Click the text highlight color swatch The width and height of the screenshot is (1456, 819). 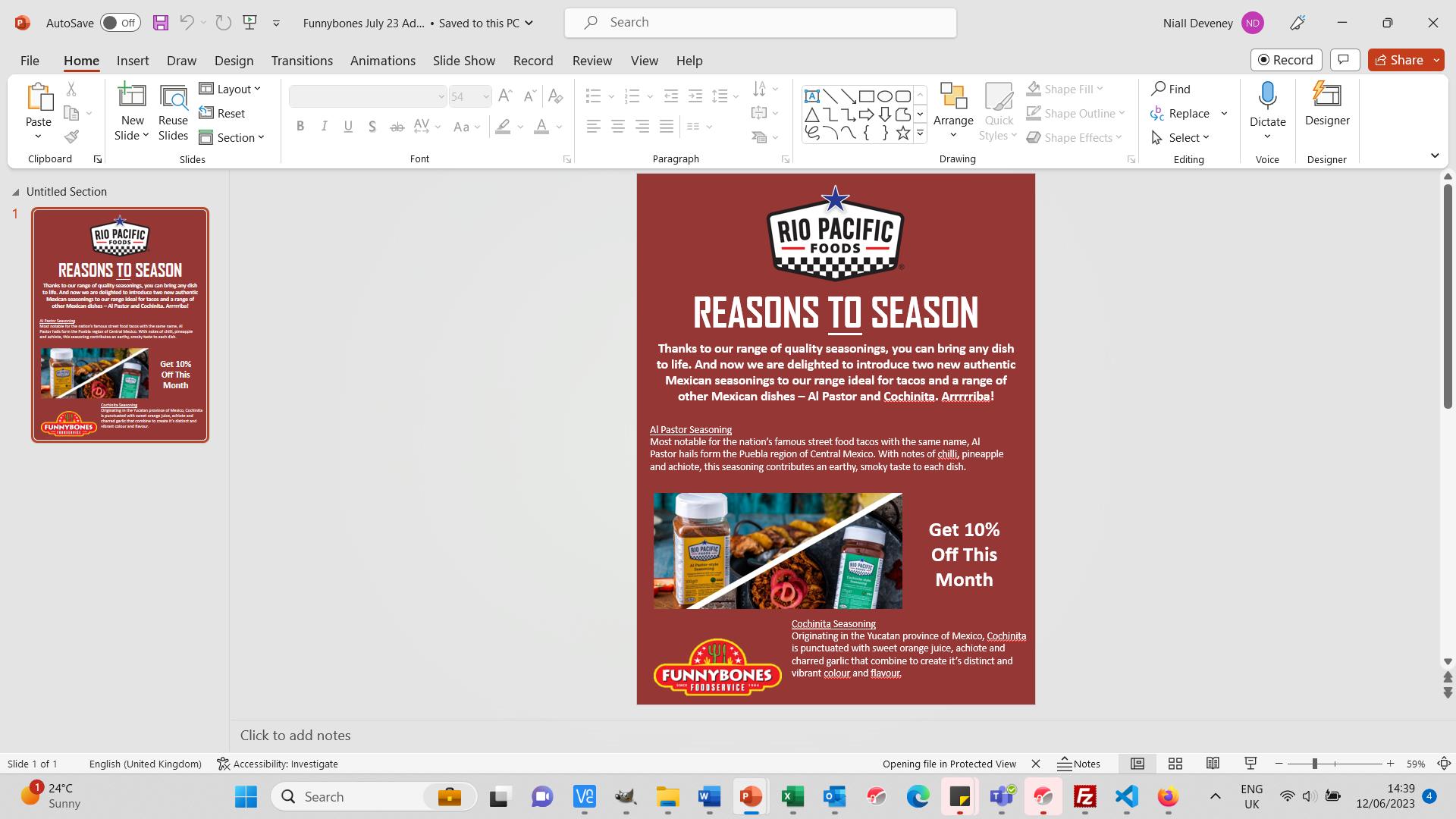[503, 127]
